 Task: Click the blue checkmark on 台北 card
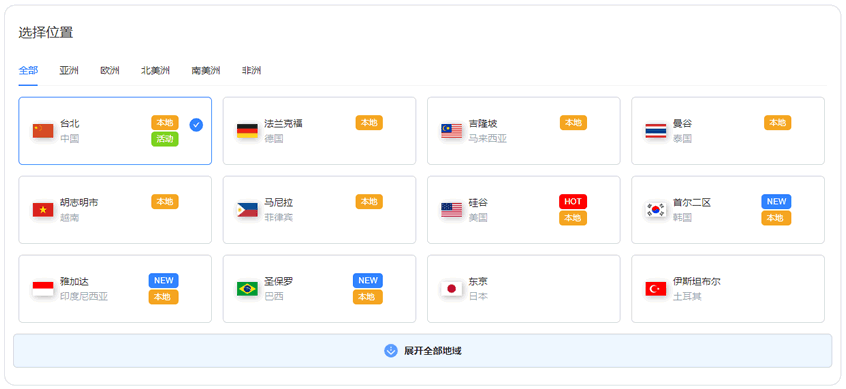click(196, 125)
